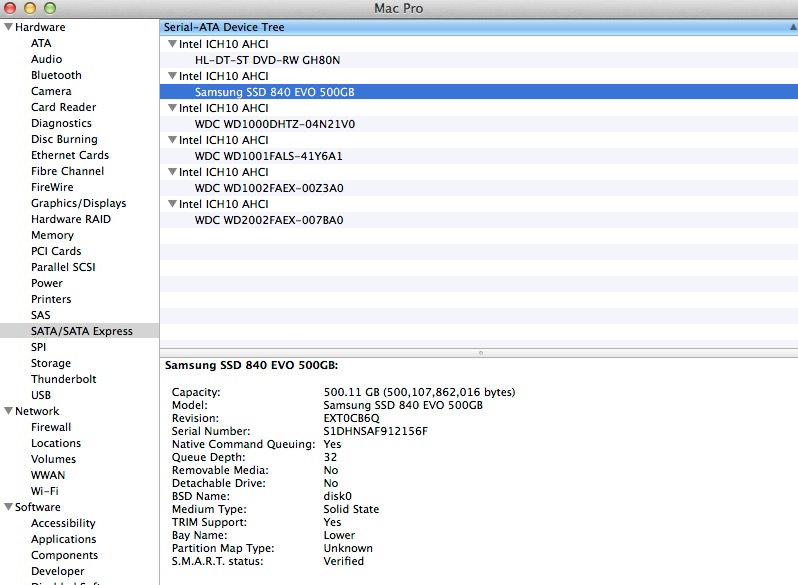
Task: Select Power in the sidebar
Action: click(47, 283)
